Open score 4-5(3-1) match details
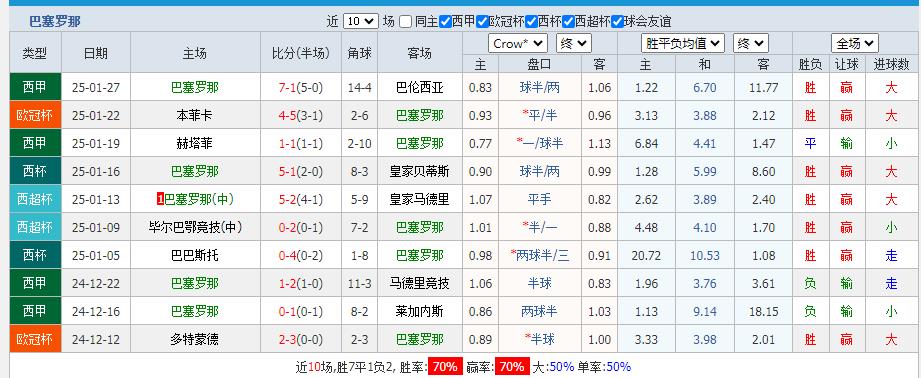Viewport: 921px width, 378px height. point(301,116)
